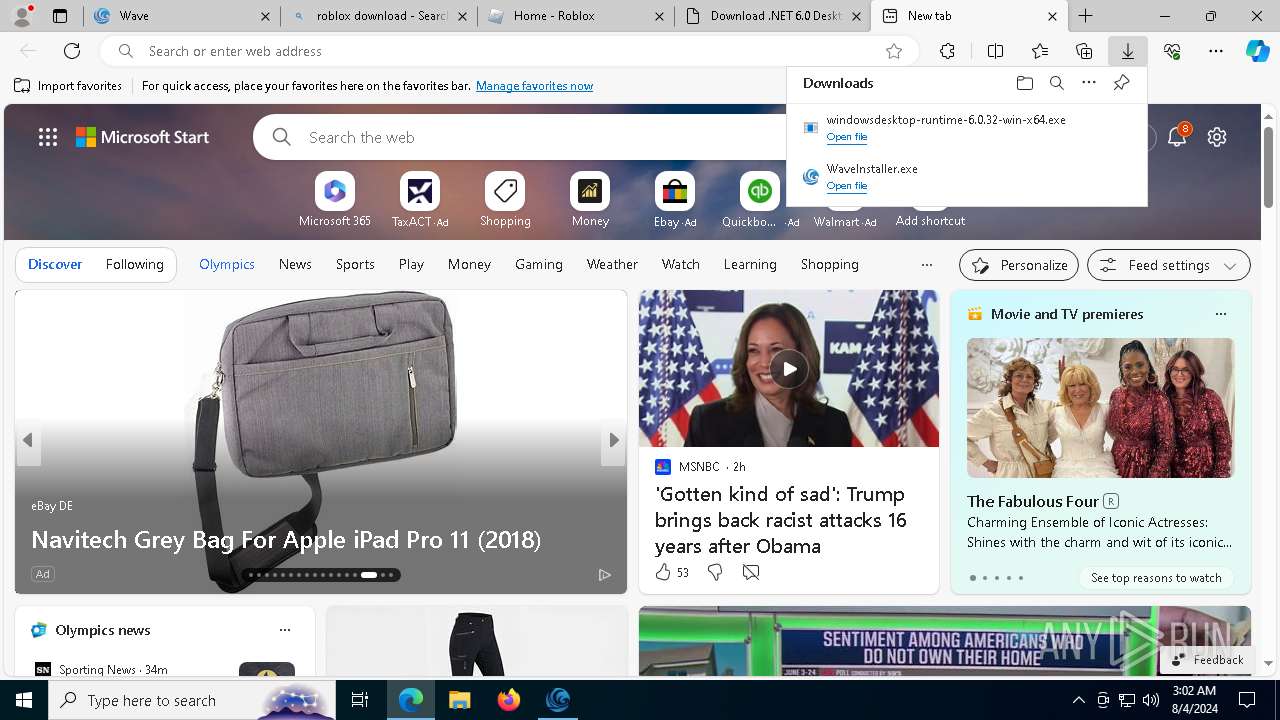
Task: Select the Weather feed category
Action: [612, 264]
